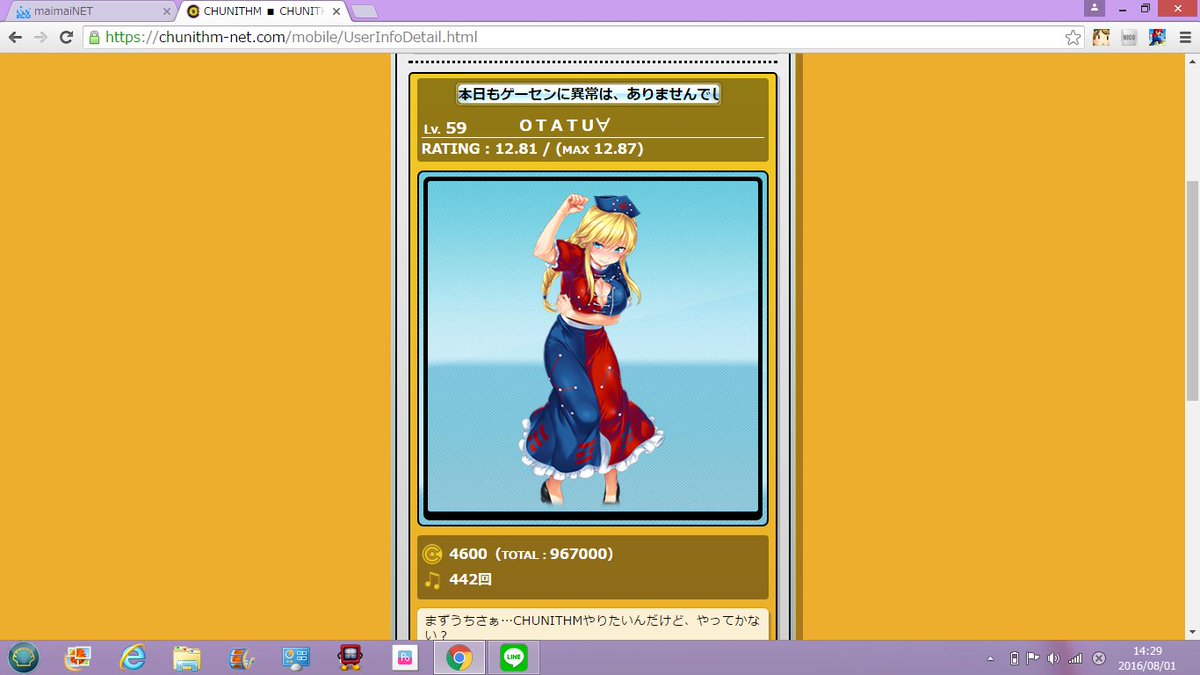Click the Chrome taskbar button

tap(459, 657)
